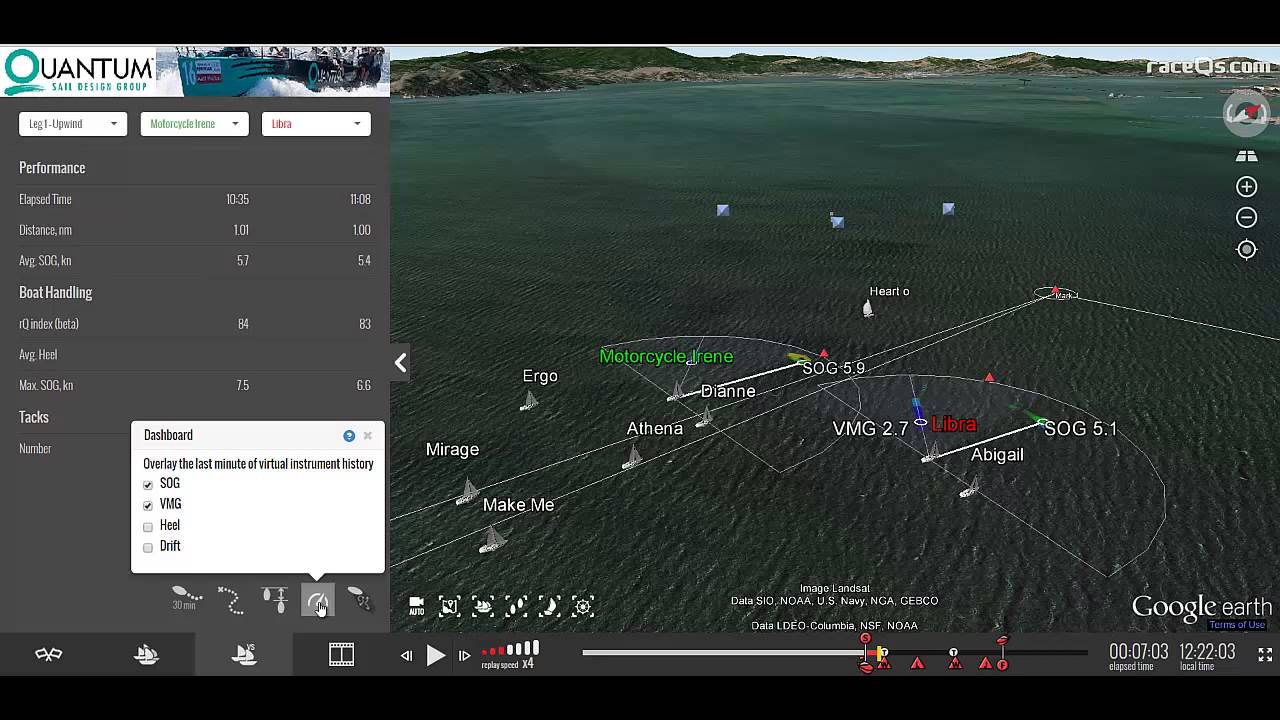The height and width of the screenshot is (720, 1280).
Task: Zoom out the map
Action: click(1246, 218)
